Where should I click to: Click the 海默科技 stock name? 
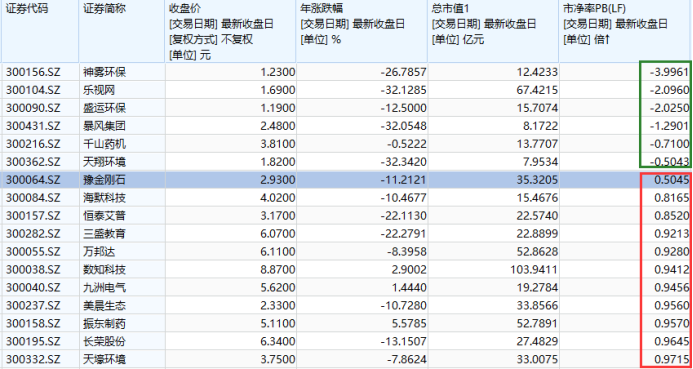click(105, 198)
